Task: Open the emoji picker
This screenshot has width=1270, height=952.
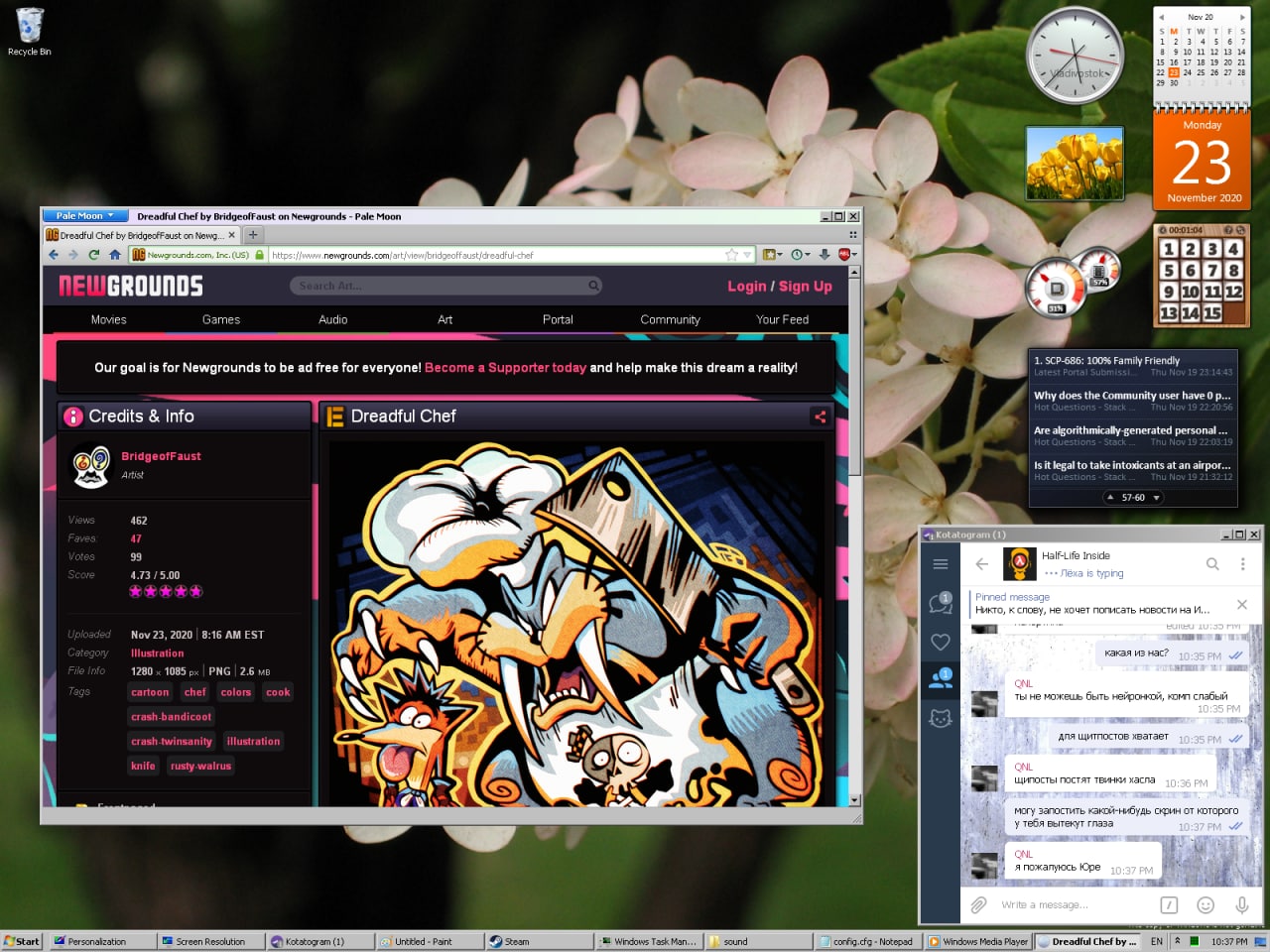Action: click(x=1206, y=904)
